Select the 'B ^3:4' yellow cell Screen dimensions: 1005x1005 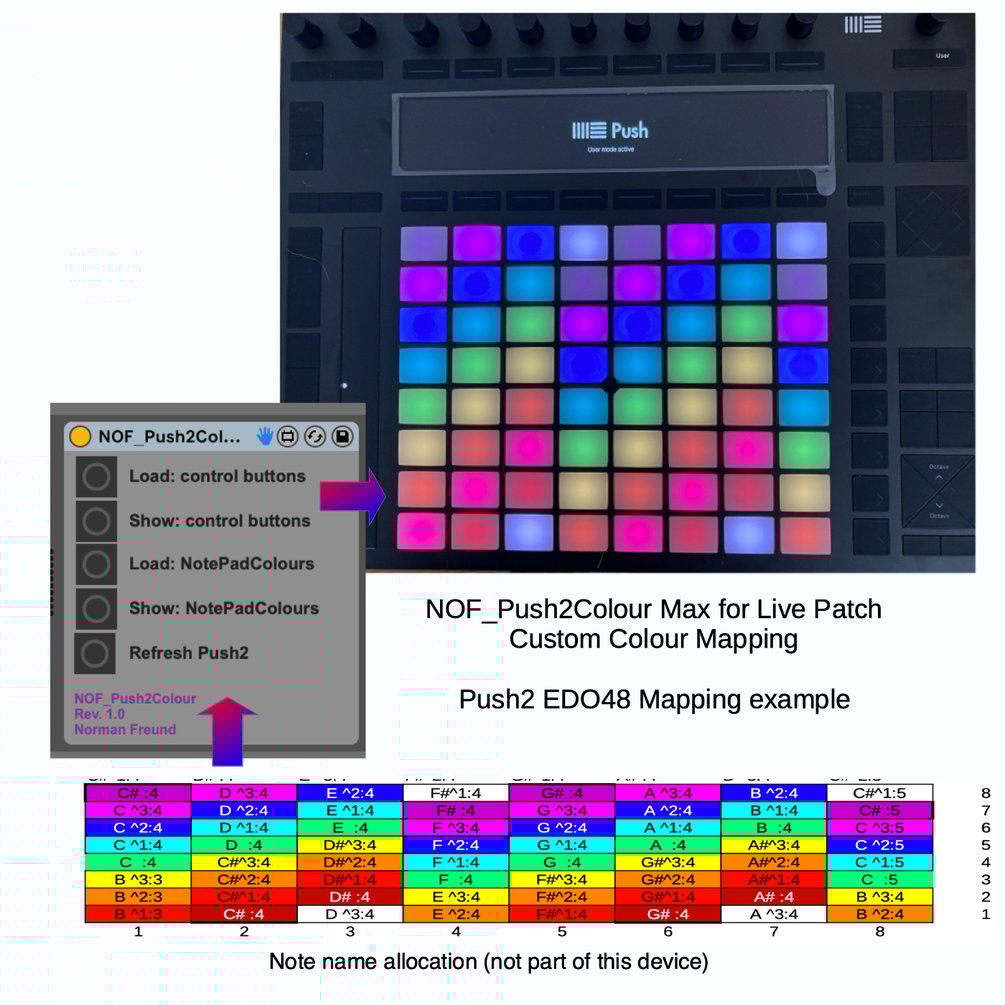tap(880, 897)
